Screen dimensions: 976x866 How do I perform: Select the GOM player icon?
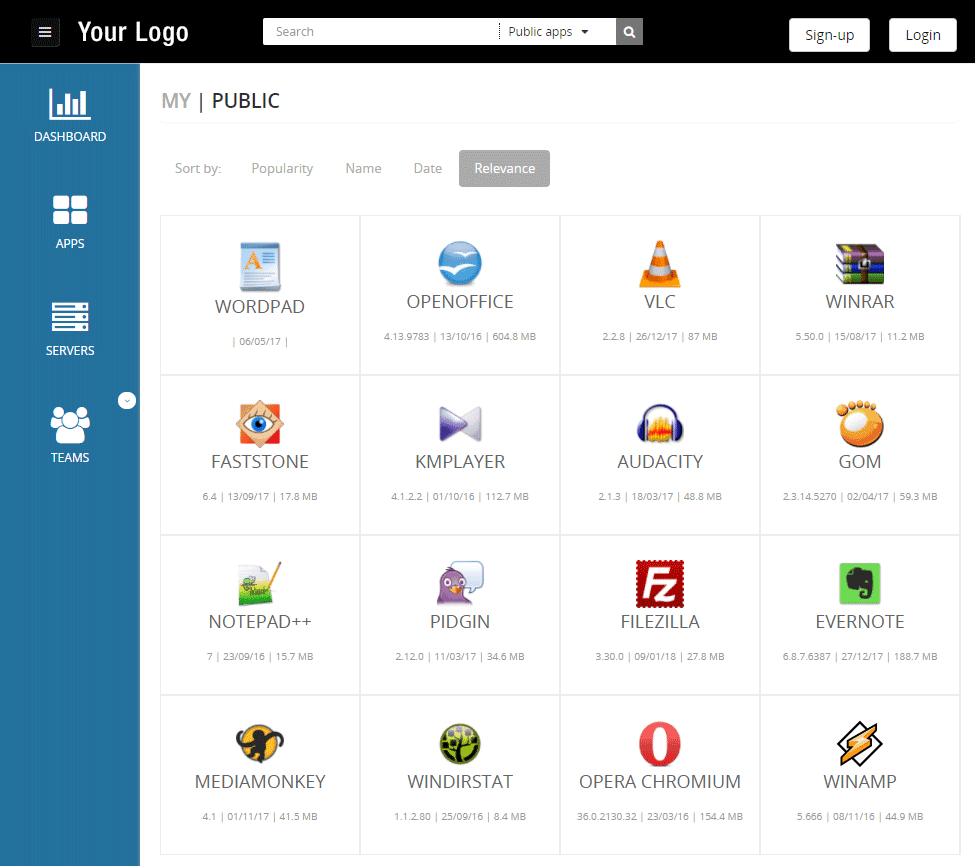point(860,423)
